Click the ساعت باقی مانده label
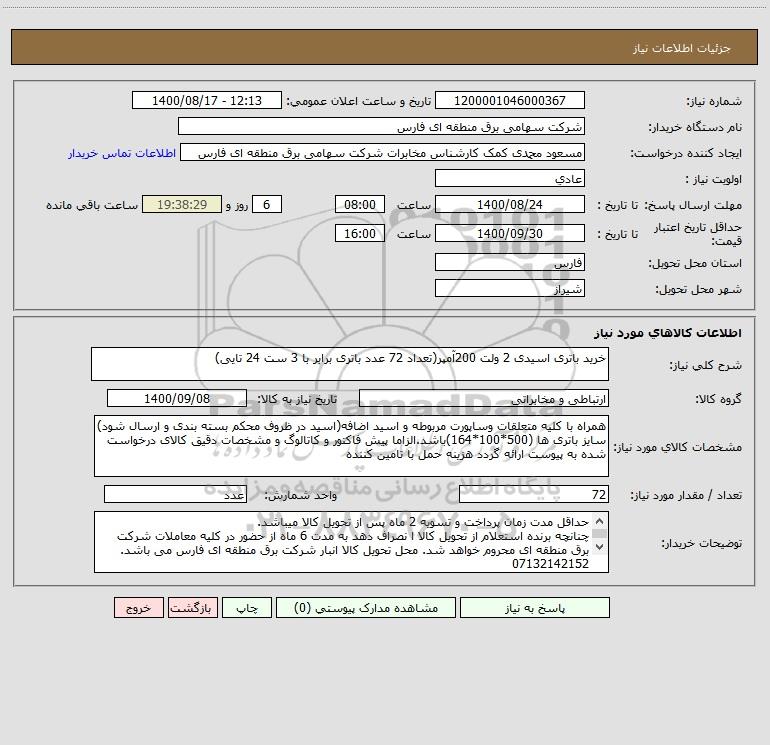770x745 pixels. [x=92, y=205]
